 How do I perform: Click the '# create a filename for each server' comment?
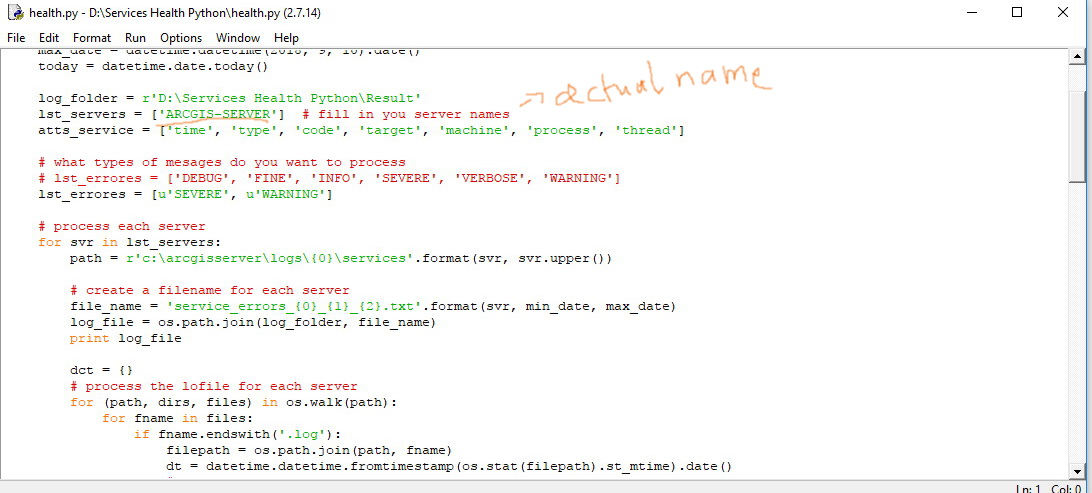210,290
